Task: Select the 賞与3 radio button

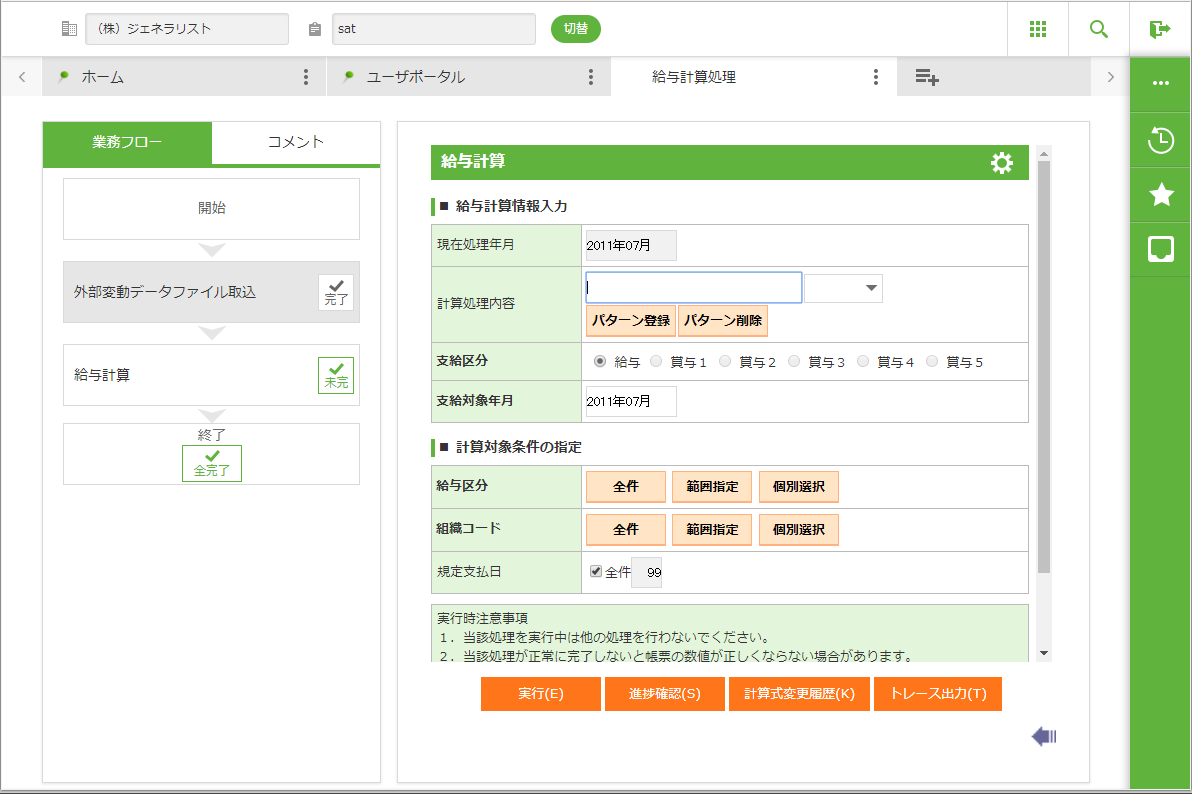Action: tap(794, 362)
